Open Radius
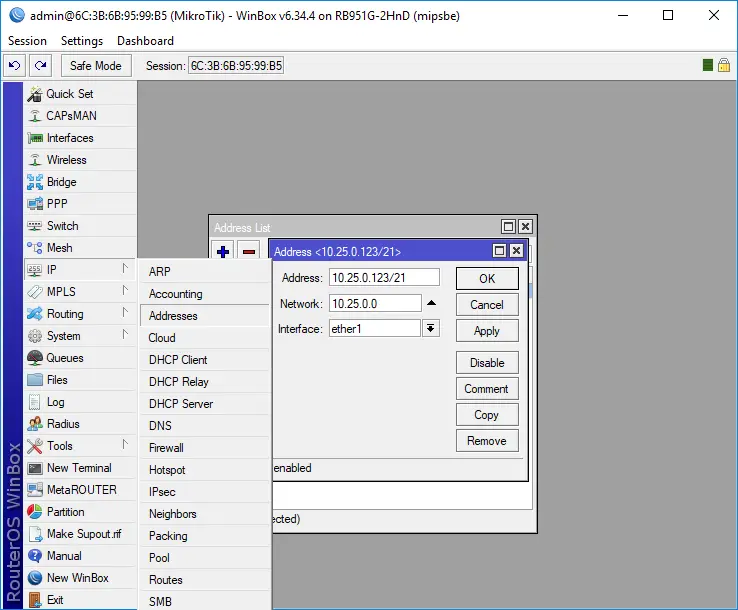Viewport: 738px width, 610px height. tap(80, 424)
